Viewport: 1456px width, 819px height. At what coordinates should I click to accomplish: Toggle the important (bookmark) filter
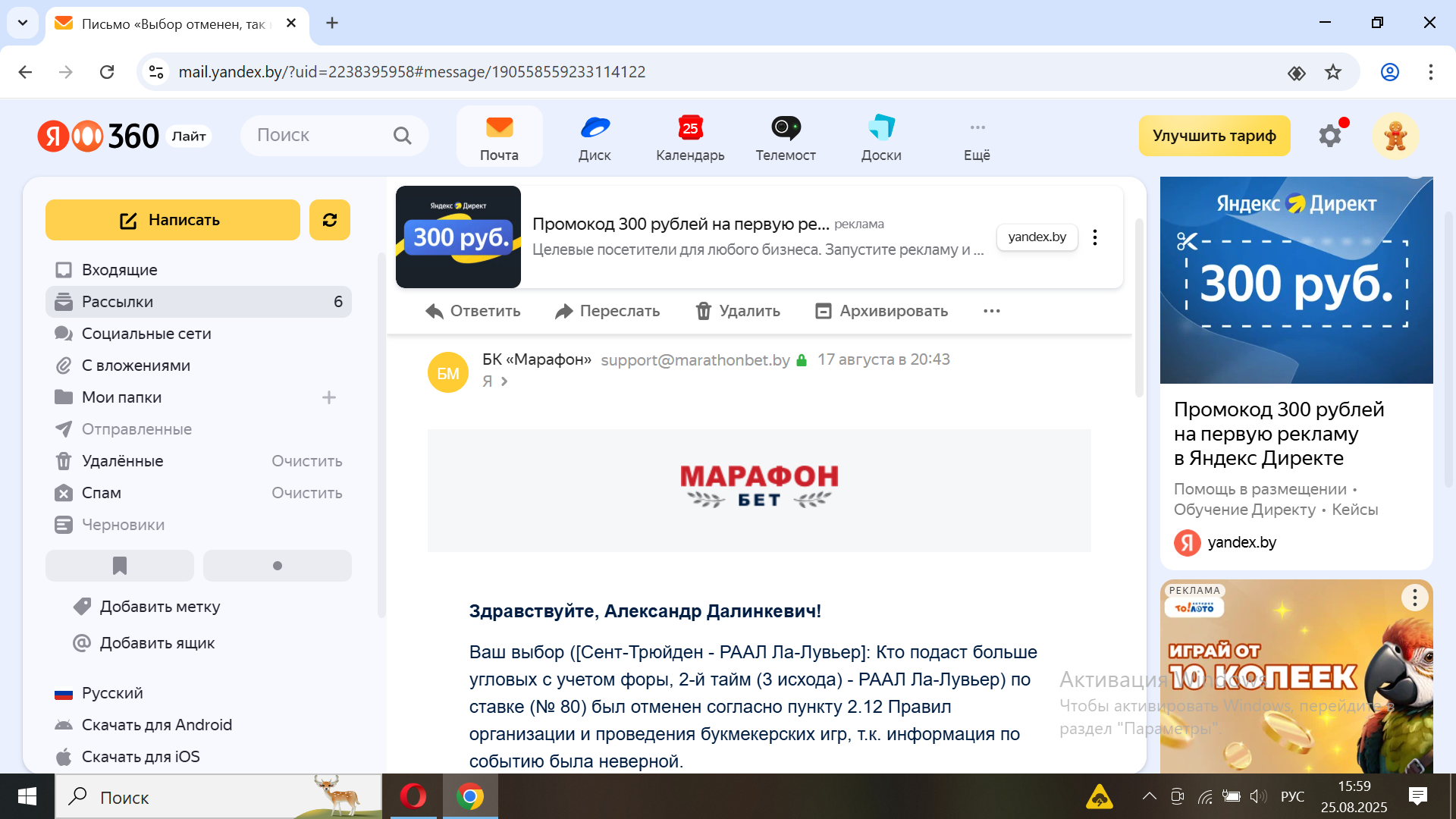[120, 566]
